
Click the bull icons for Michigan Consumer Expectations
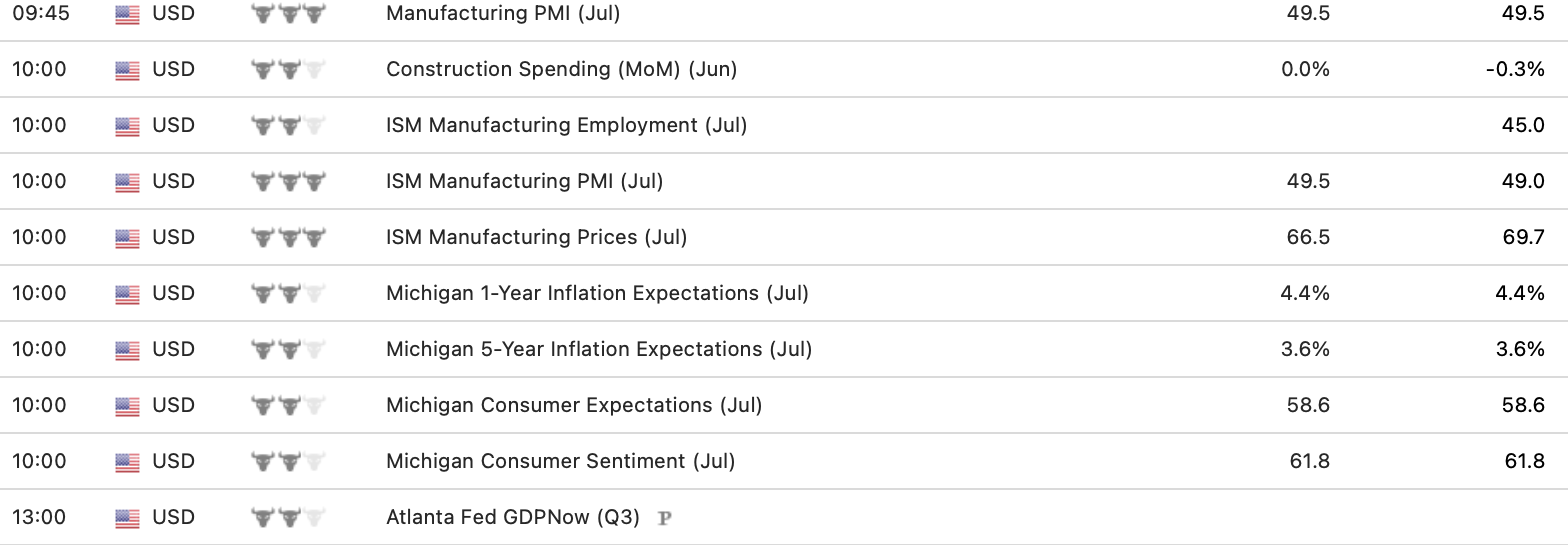coord(288,406)
